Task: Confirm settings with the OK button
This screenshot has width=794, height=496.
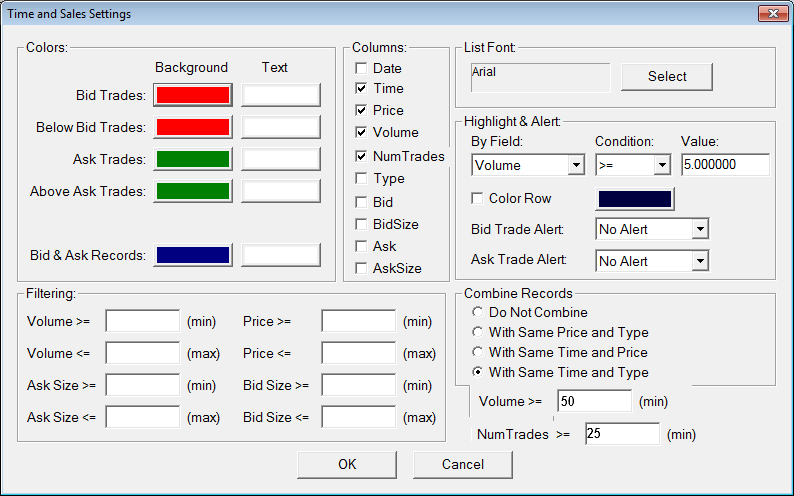Action: 347,465
